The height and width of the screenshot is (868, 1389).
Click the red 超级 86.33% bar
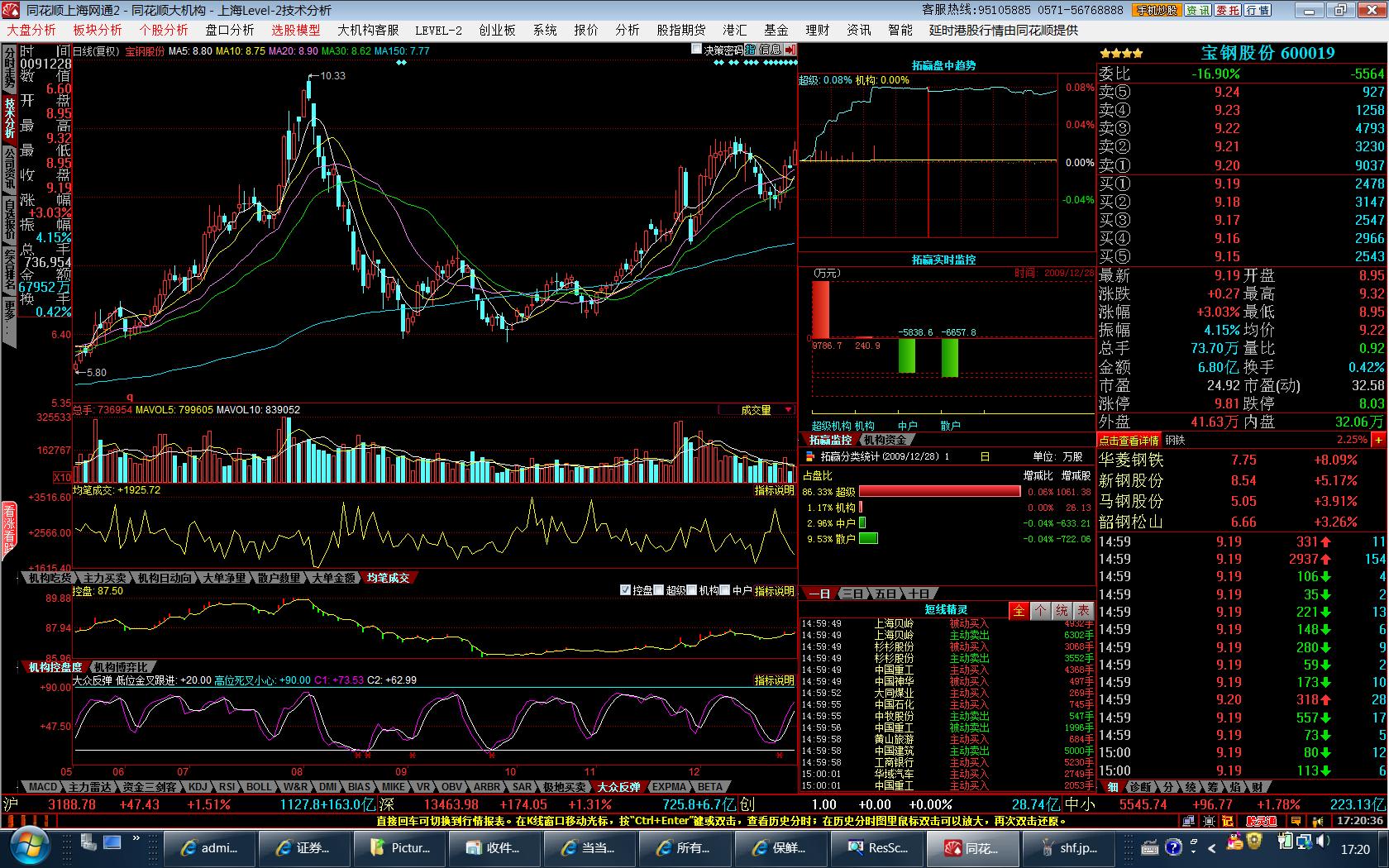[940, 491]
